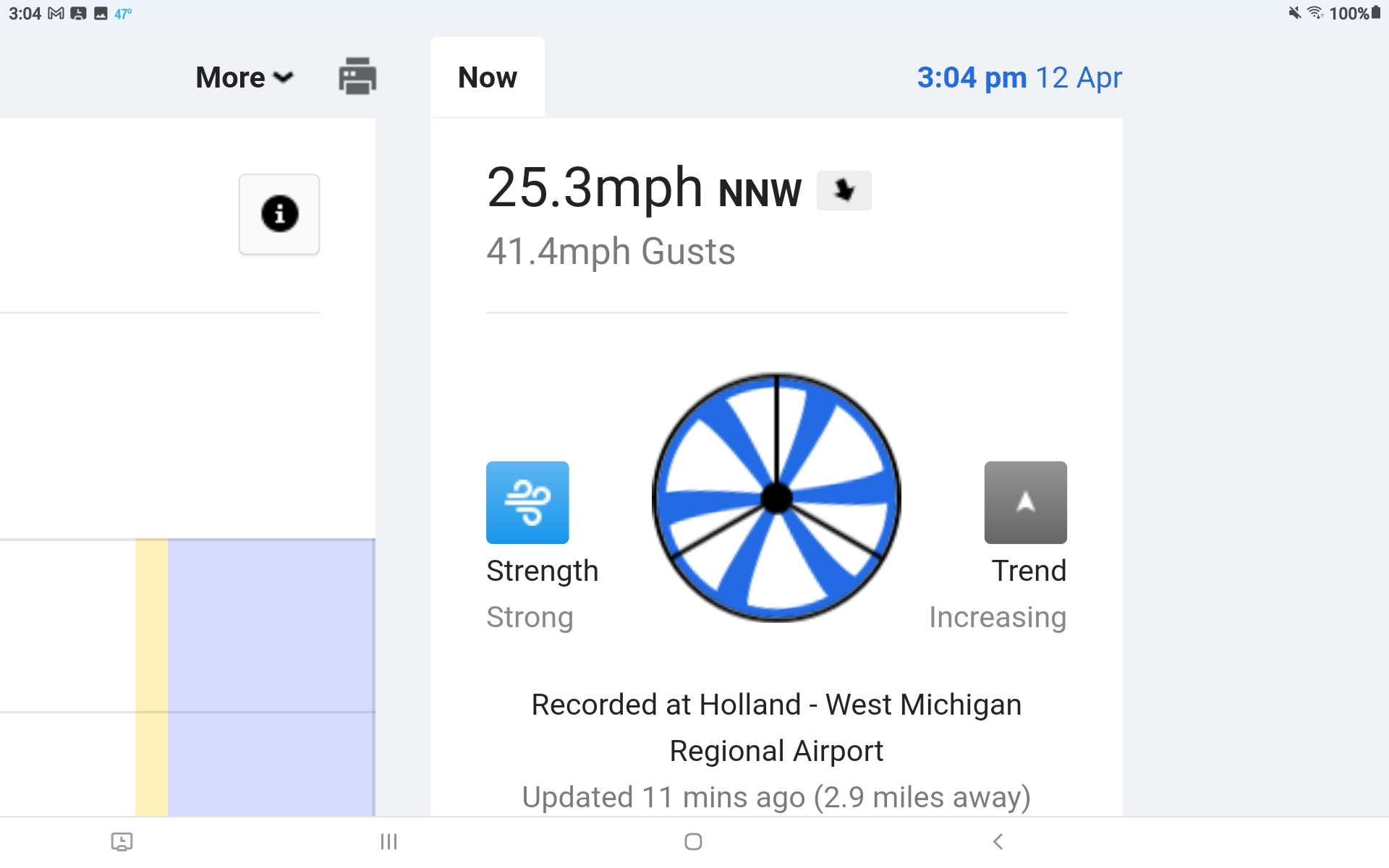1389x868 pixels.
Task: Tap the Android recent apps button
Action: 389,841
